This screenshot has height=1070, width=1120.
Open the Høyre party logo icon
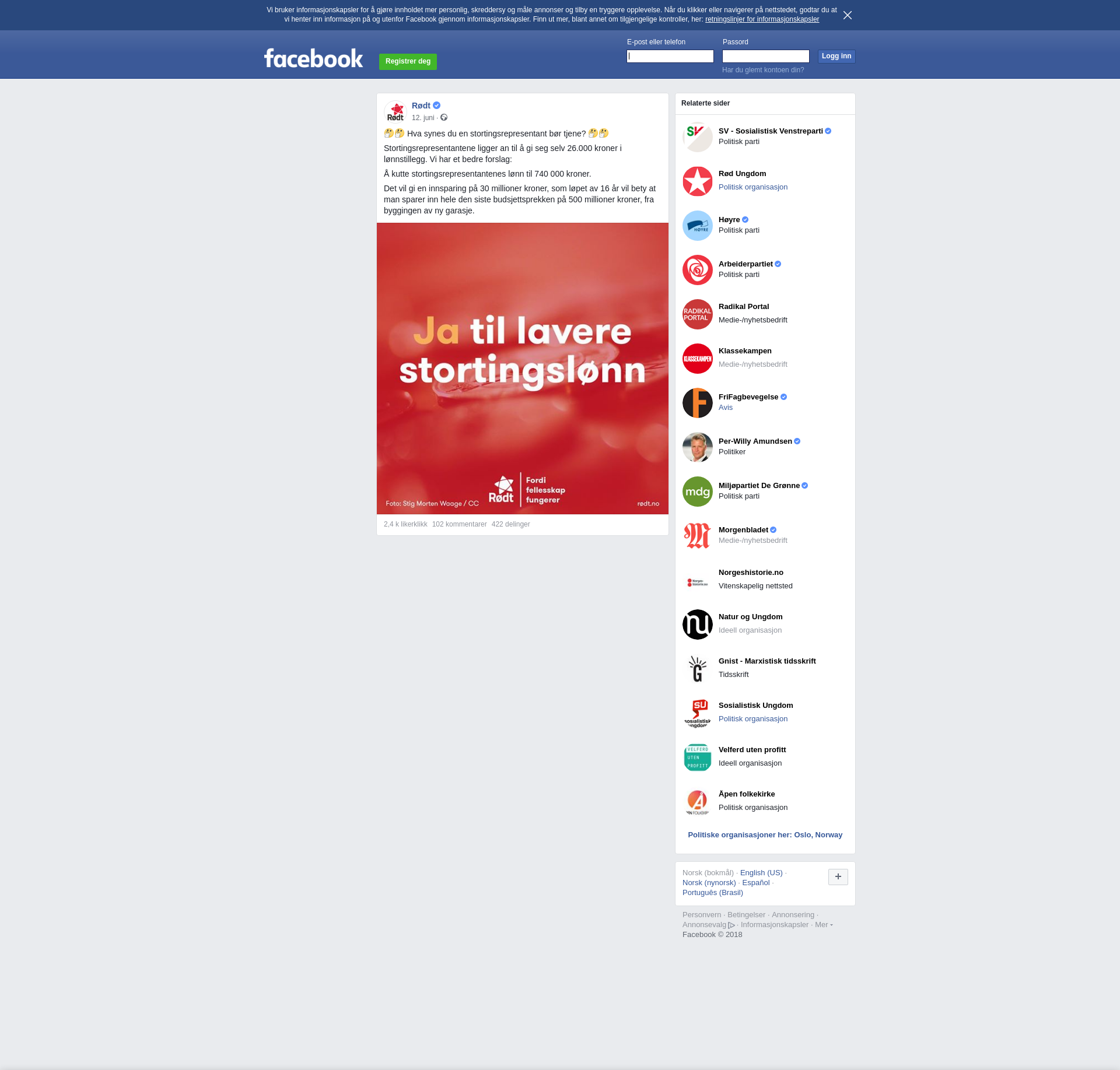tap(697, 226)
